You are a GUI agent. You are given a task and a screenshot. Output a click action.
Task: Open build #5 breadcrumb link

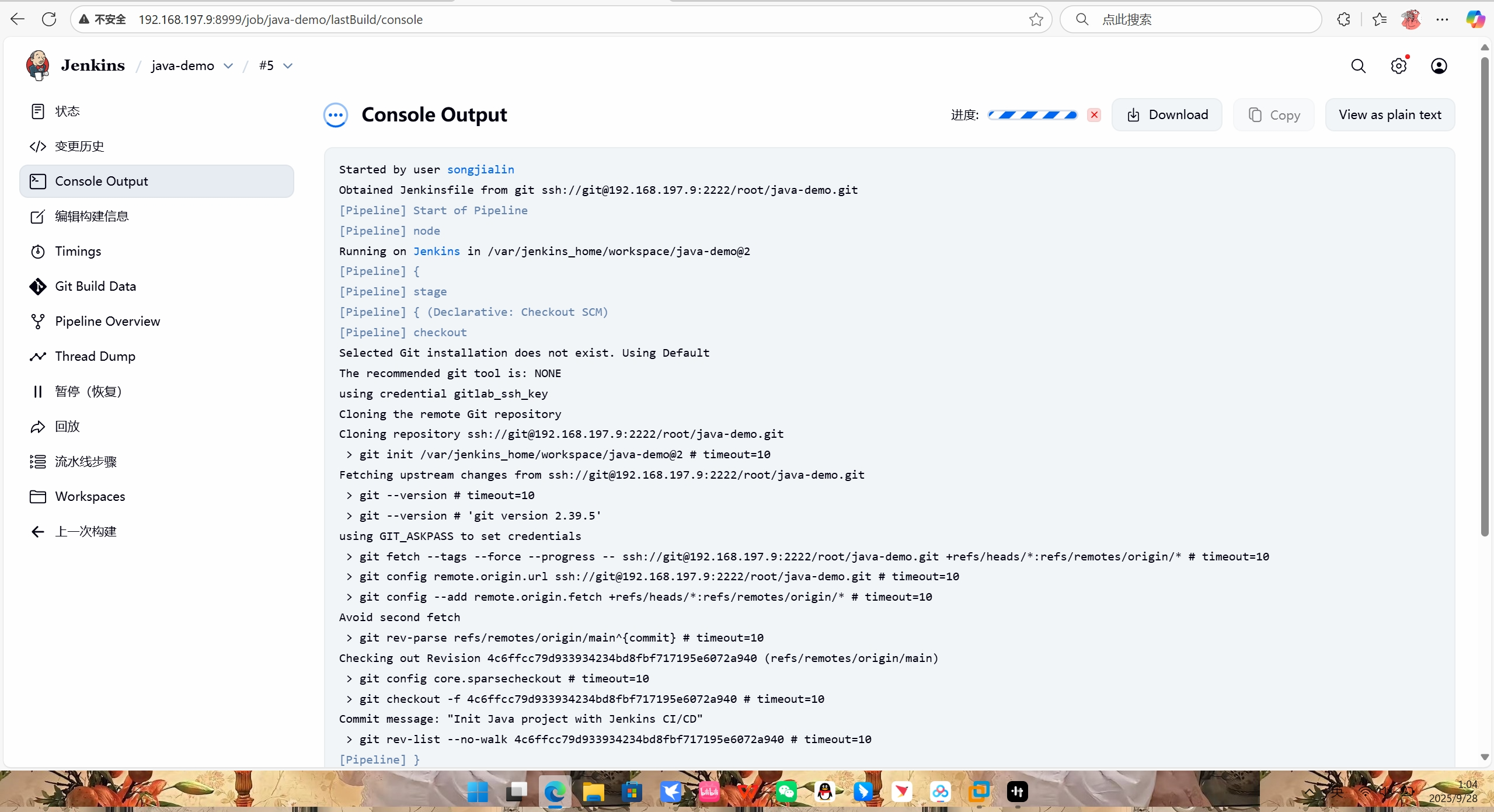point(266,65)
